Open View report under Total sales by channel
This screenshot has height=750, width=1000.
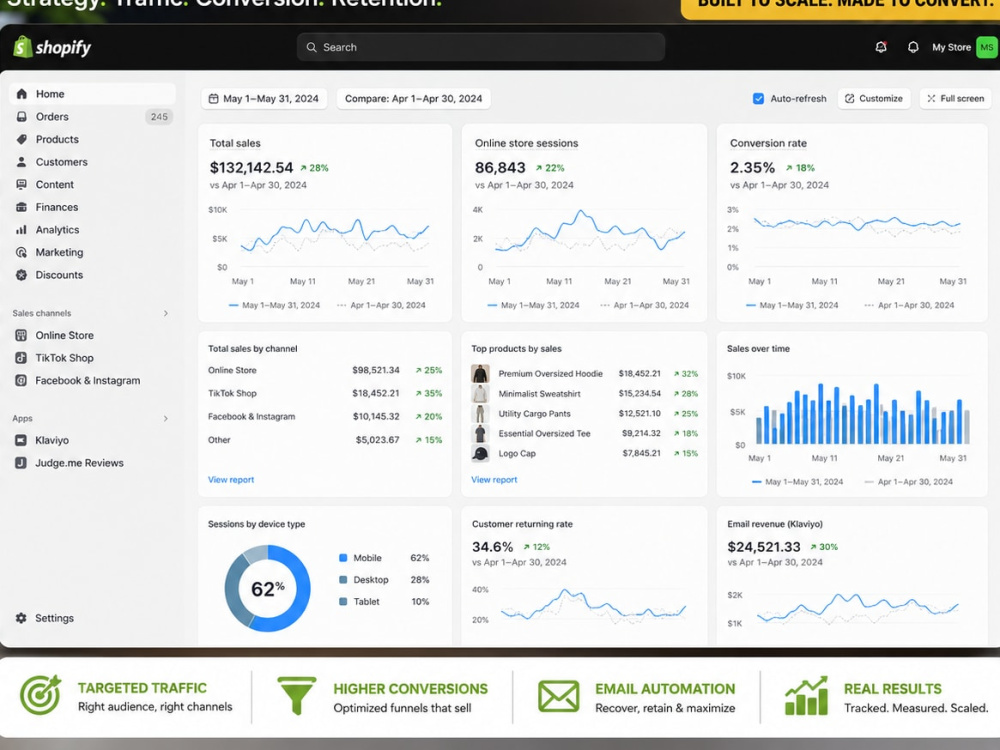231,480
